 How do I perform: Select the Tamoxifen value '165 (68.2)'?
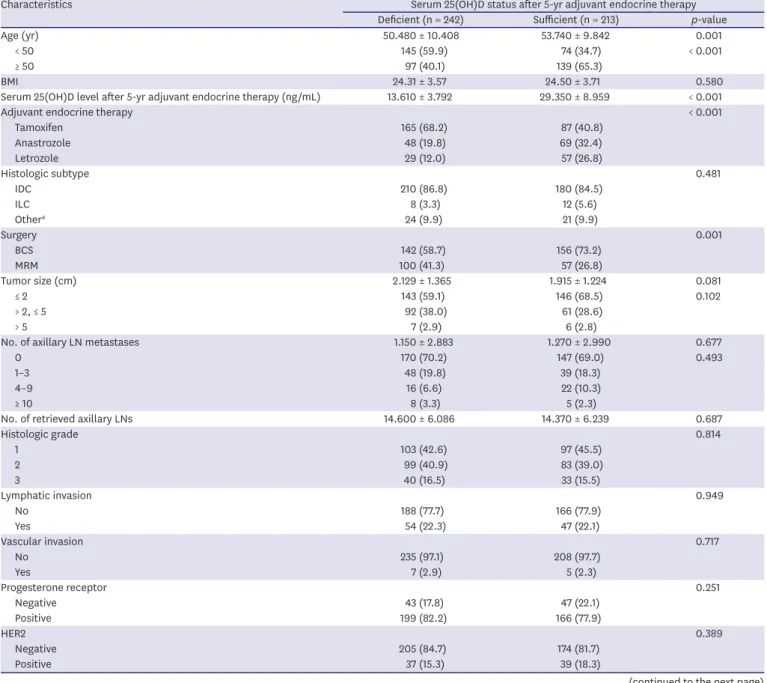coord(424,128)
